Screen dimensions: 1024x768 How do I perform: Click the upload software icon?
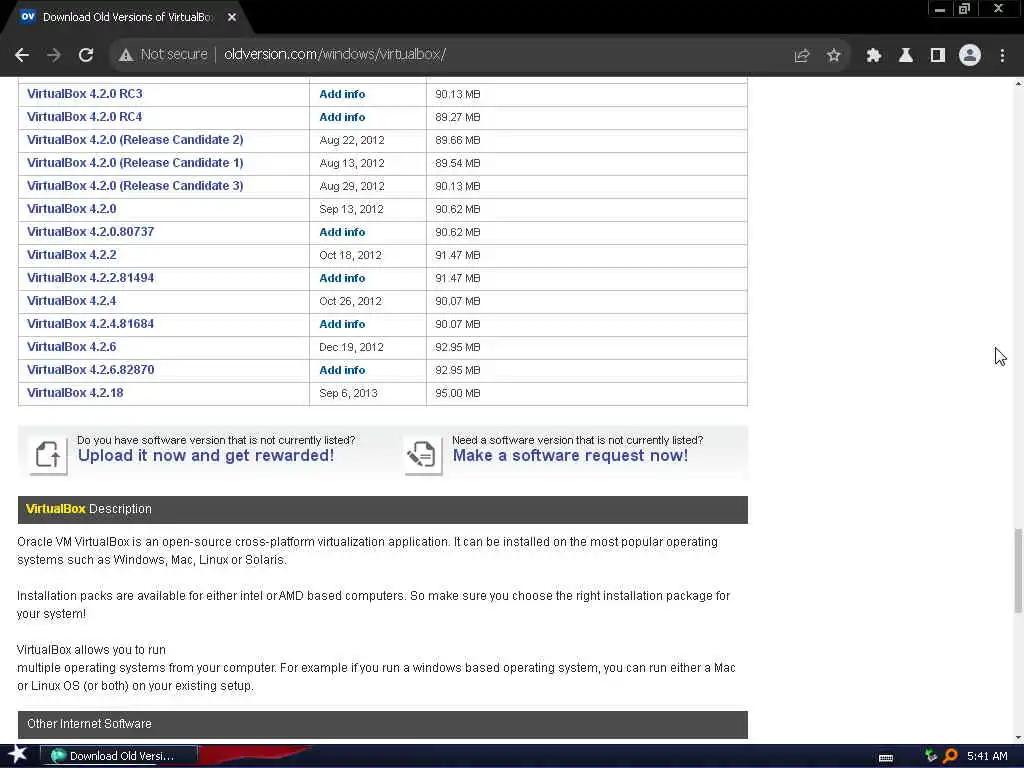coord(48,455)
